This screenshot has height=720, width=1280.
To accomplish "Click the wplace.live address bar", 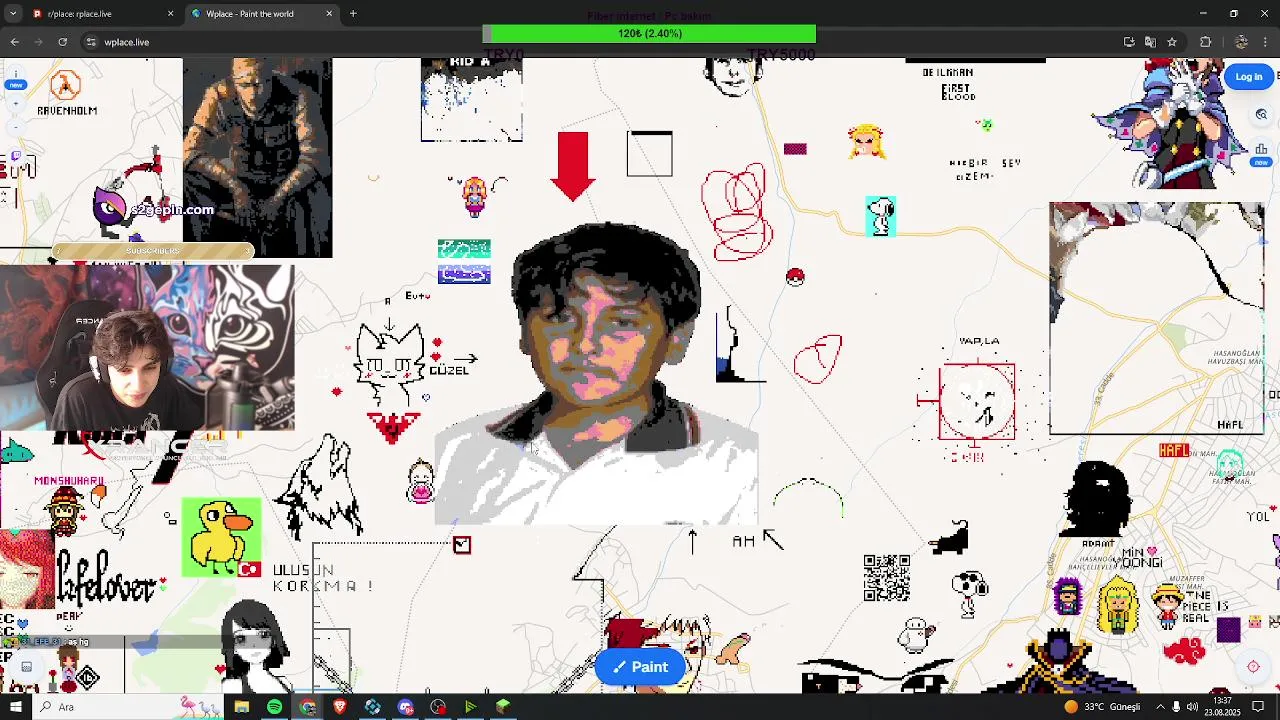I will 600,42.
